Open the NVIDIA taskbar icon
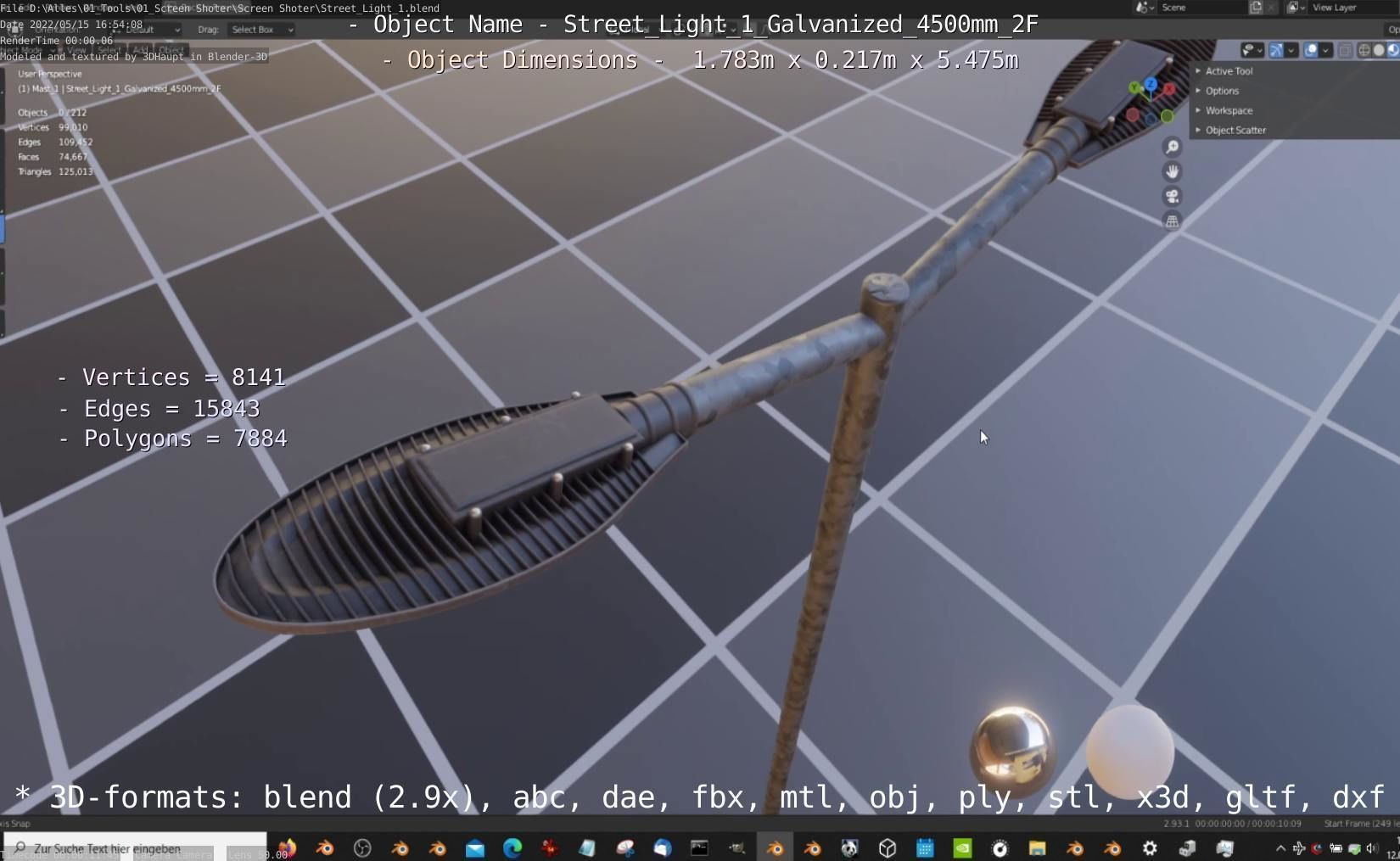 (962, 847)
